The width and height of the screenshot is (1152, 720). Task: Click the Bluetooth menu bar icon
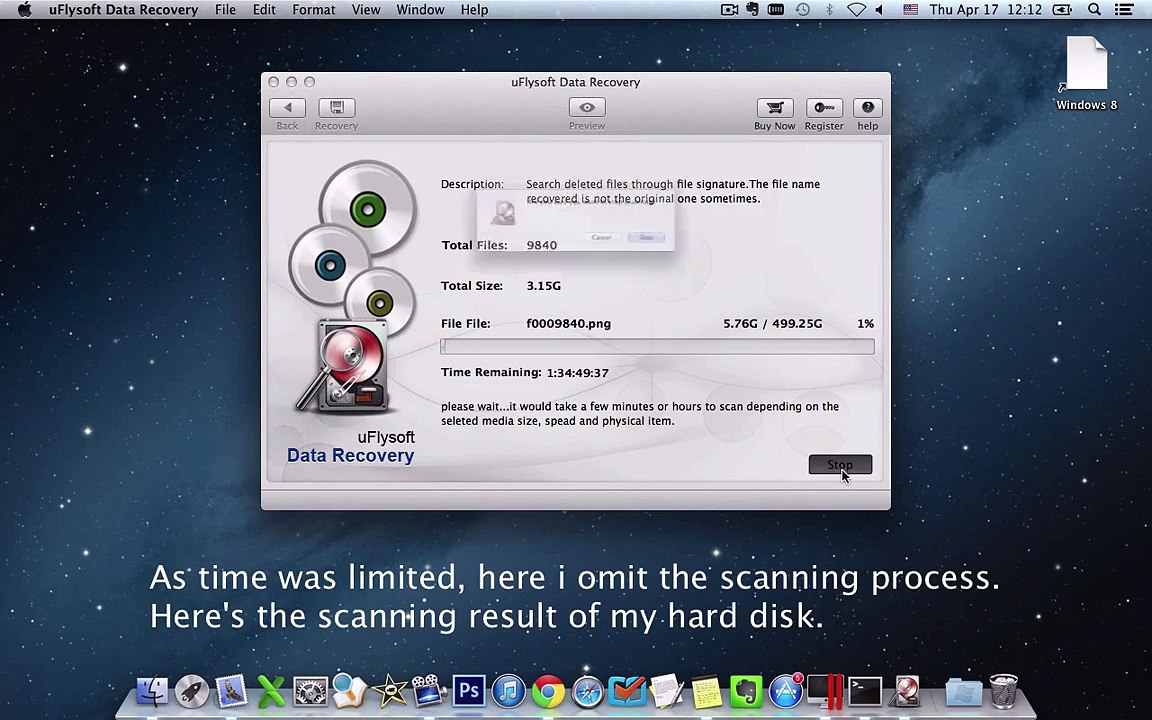[829, 10]
